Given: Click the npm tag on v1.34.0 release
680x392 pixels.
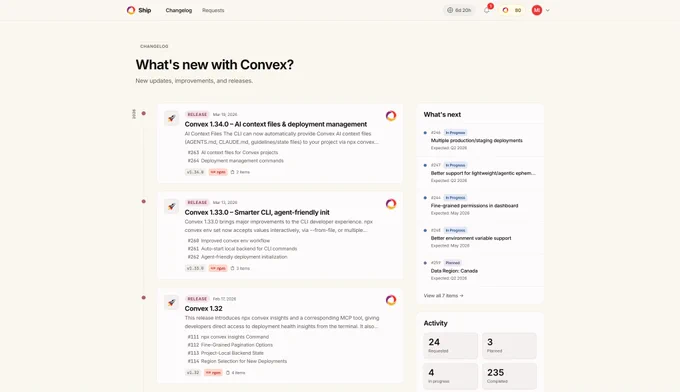Looking at the screenshot, I should click(x=218, y=172).
